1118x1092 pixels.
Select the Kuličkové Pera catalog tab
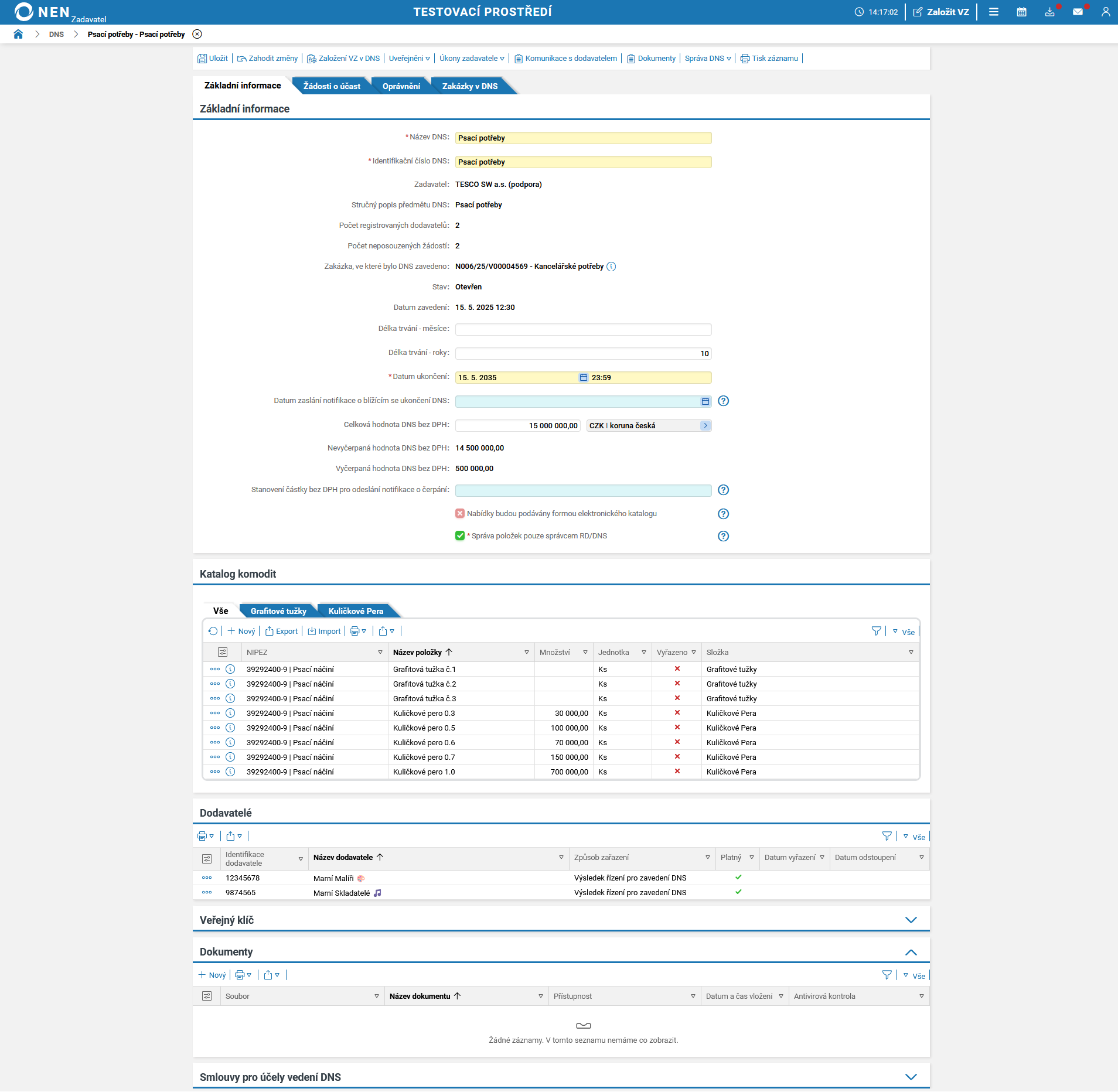point(356,611)
